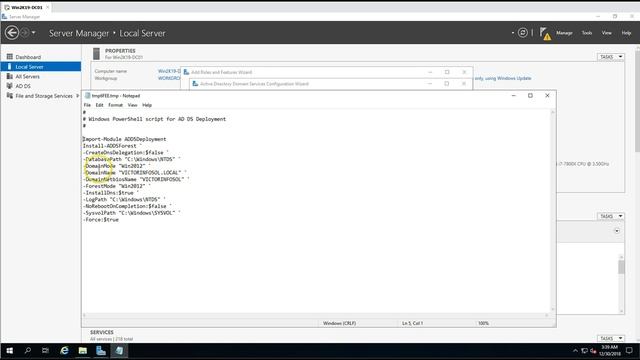Image resolution: width=640 pixels, height=360 pixels.
Task: Click the AD DS icon in sidebar
Action: point(9,86)
